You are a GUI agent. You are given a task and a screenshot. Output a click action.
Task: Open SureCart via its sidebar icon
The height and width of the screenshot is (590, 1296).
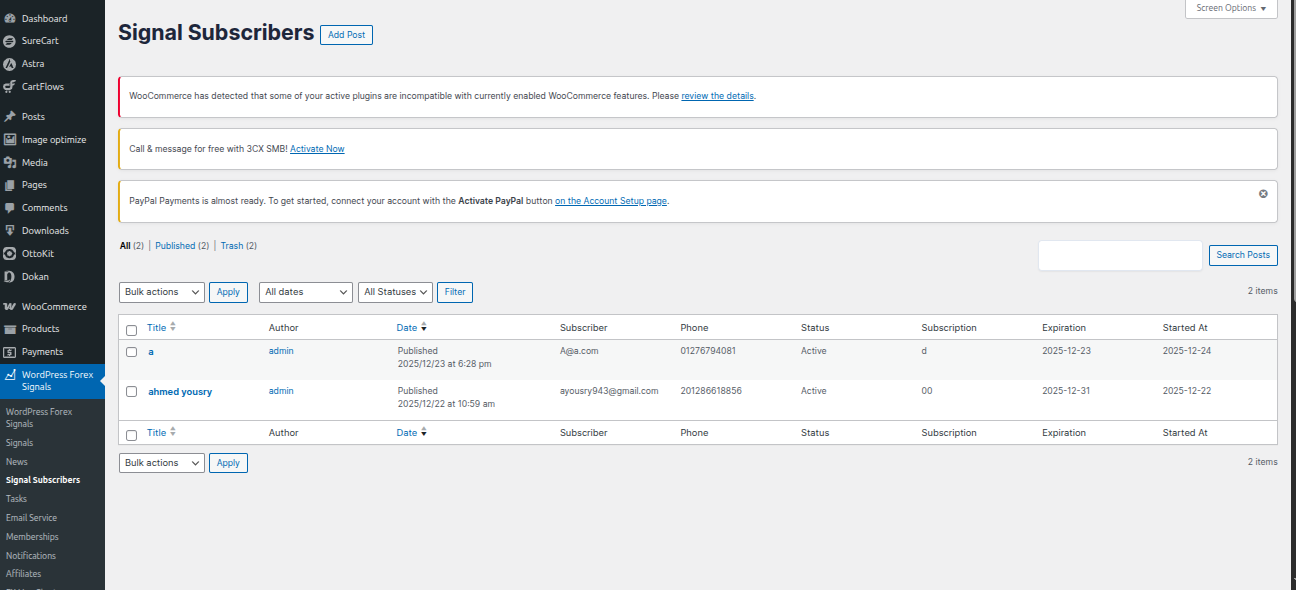click(x=10, y=41)
